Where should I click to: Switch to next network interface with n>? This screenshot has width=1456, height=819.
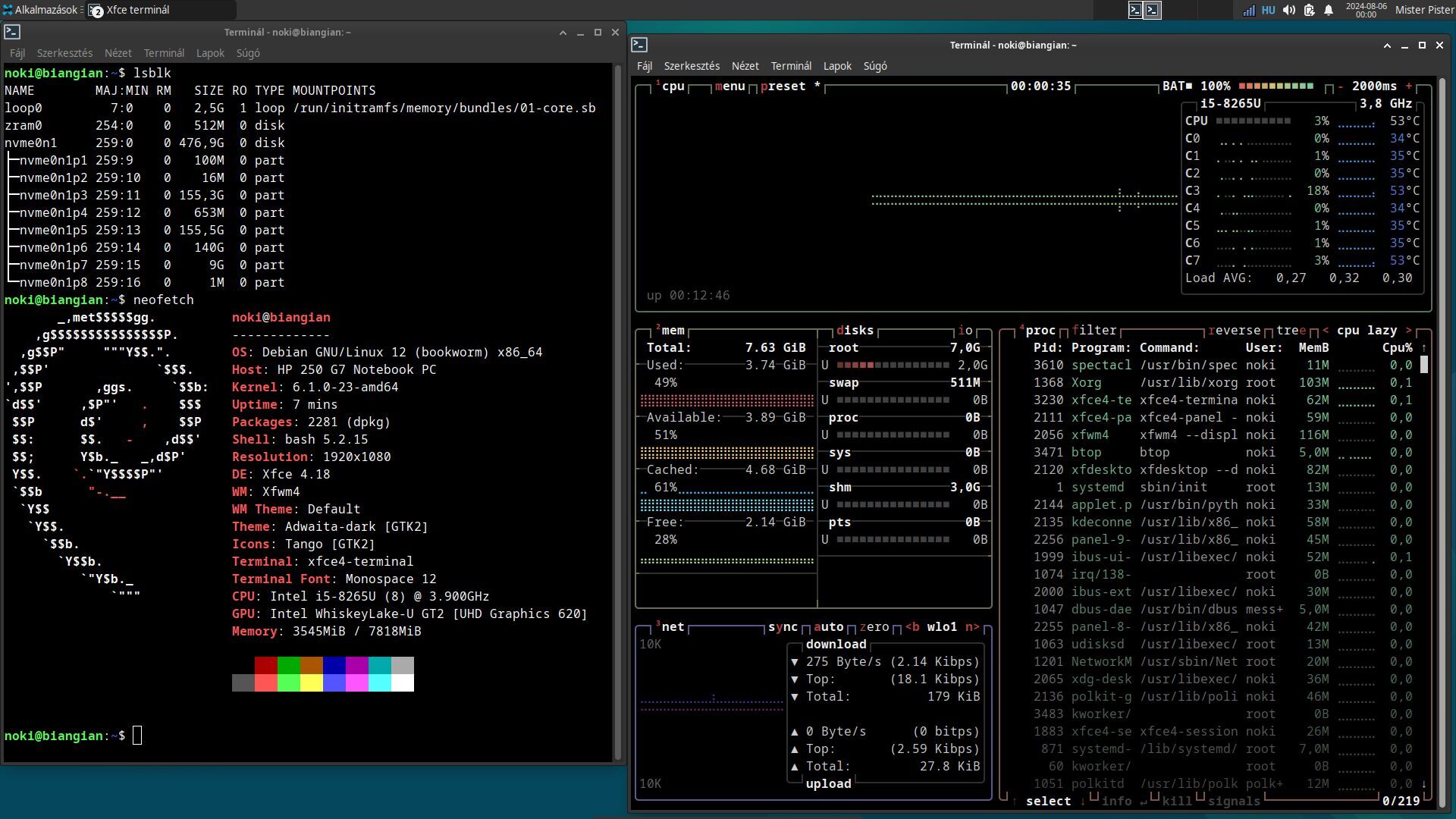pos(972,627)
